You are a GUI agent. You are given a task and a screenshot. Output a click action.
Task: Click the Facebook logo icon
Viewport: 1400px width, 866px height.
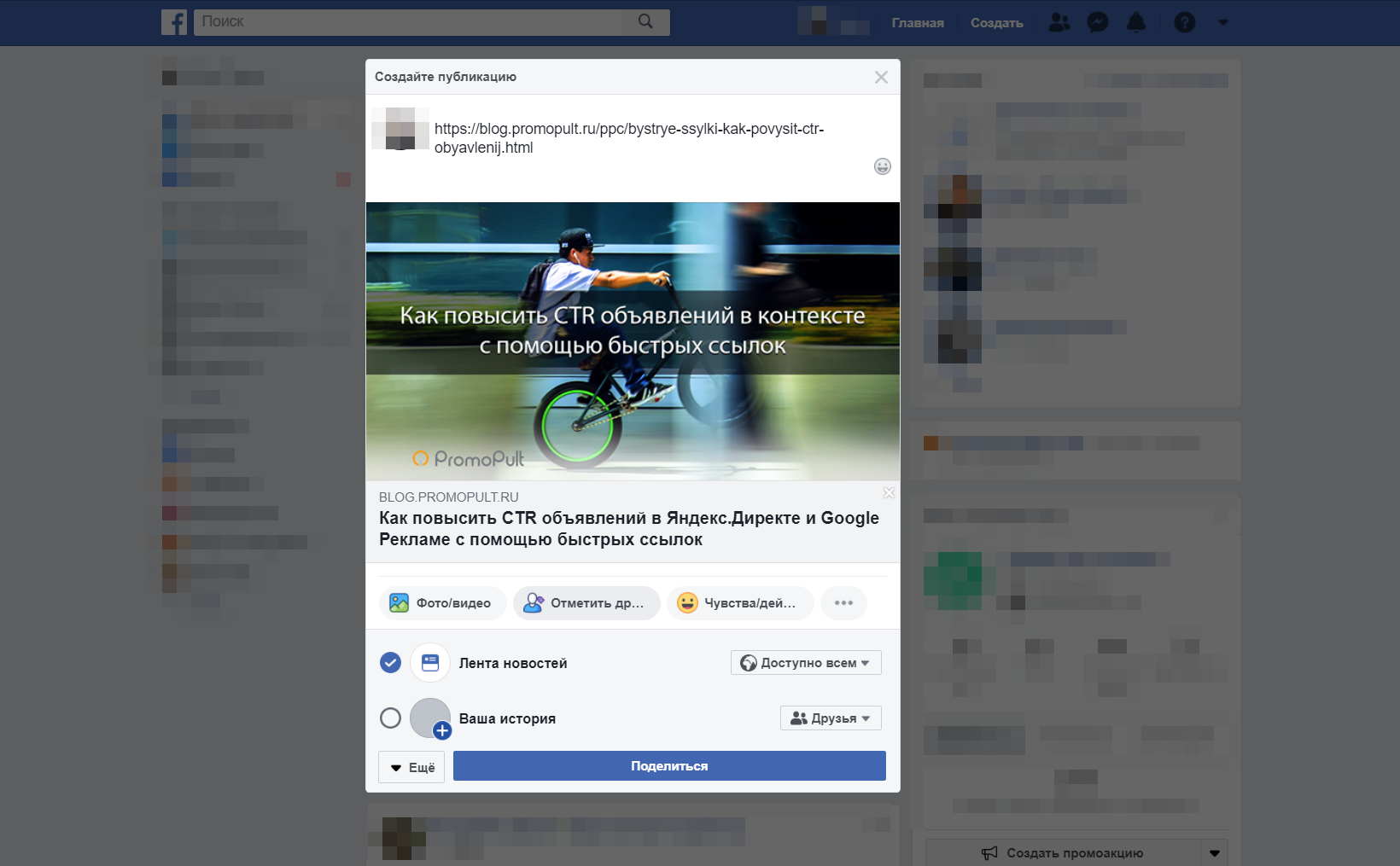[174, 22]
